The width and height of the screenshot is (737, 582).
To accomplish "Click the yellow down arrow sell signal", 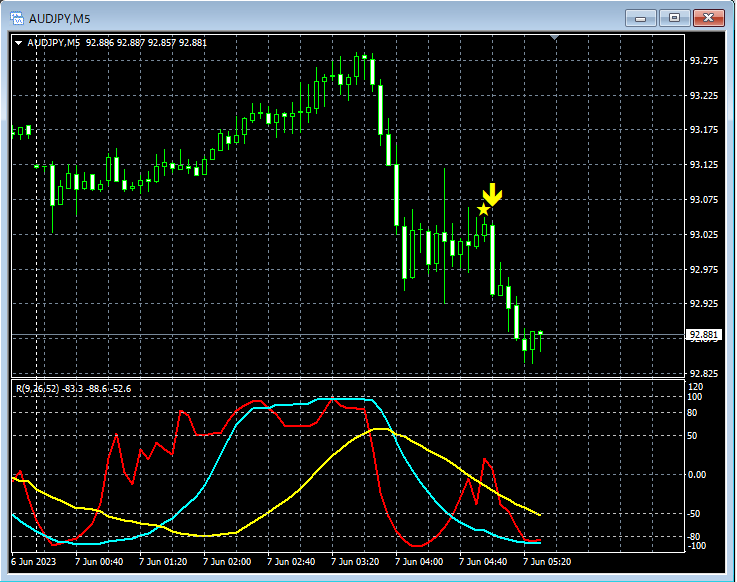I will click(492, 194).
